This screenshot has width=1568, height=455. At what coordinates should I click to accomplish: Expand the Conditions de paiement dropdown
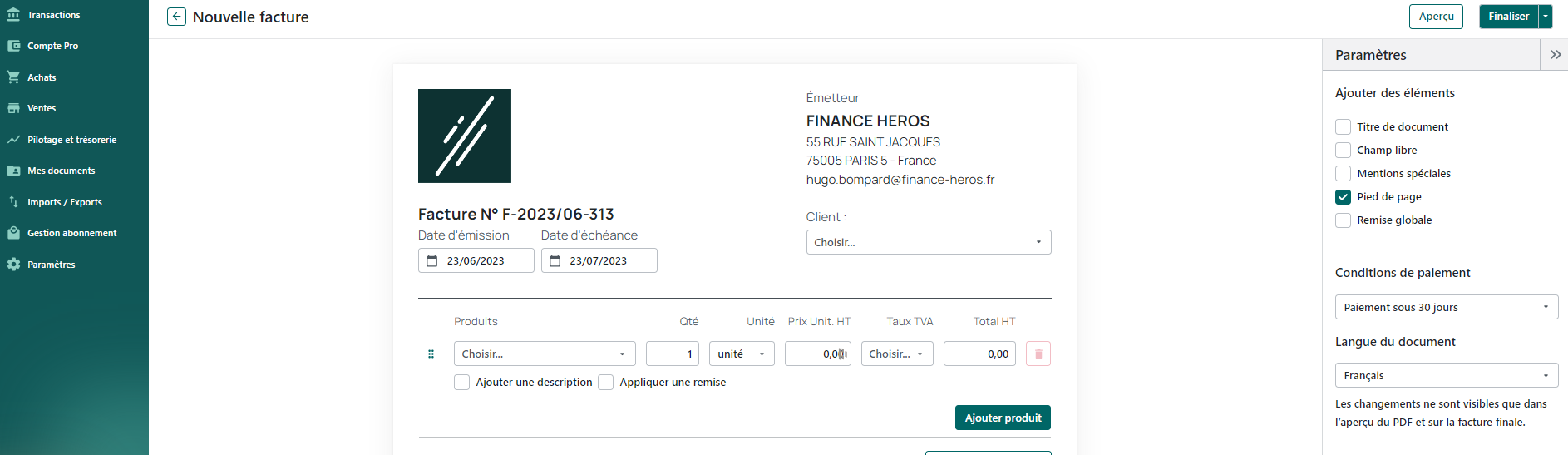tap(1446, 308)
